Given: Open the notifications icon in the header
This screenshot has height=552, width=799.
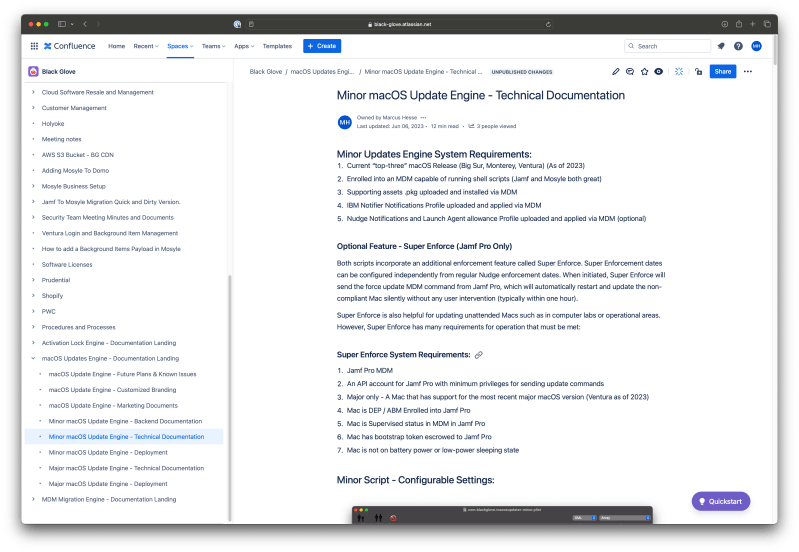Looking at the screenshot, I should point(721,46).
